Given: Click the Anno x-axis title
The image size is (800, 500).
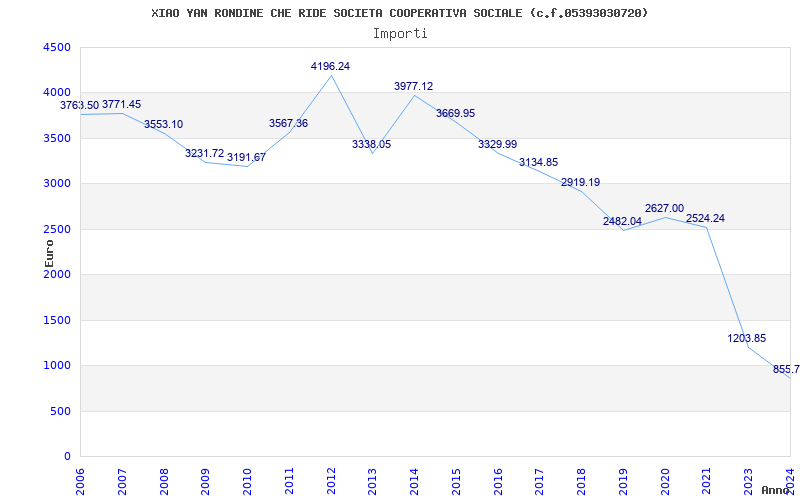Looking at the screenshot, I should tap(776, 491).
